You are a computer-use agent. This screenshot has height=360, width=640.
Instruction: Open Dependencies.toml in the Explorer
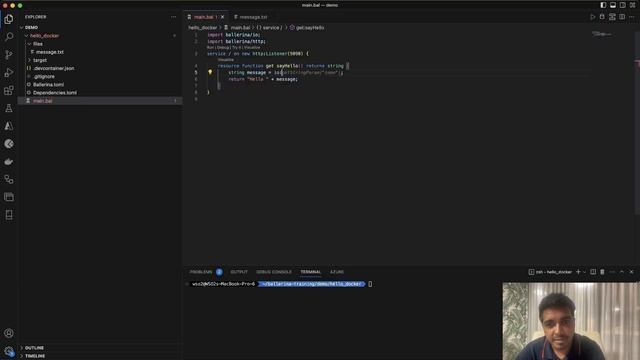55,93
